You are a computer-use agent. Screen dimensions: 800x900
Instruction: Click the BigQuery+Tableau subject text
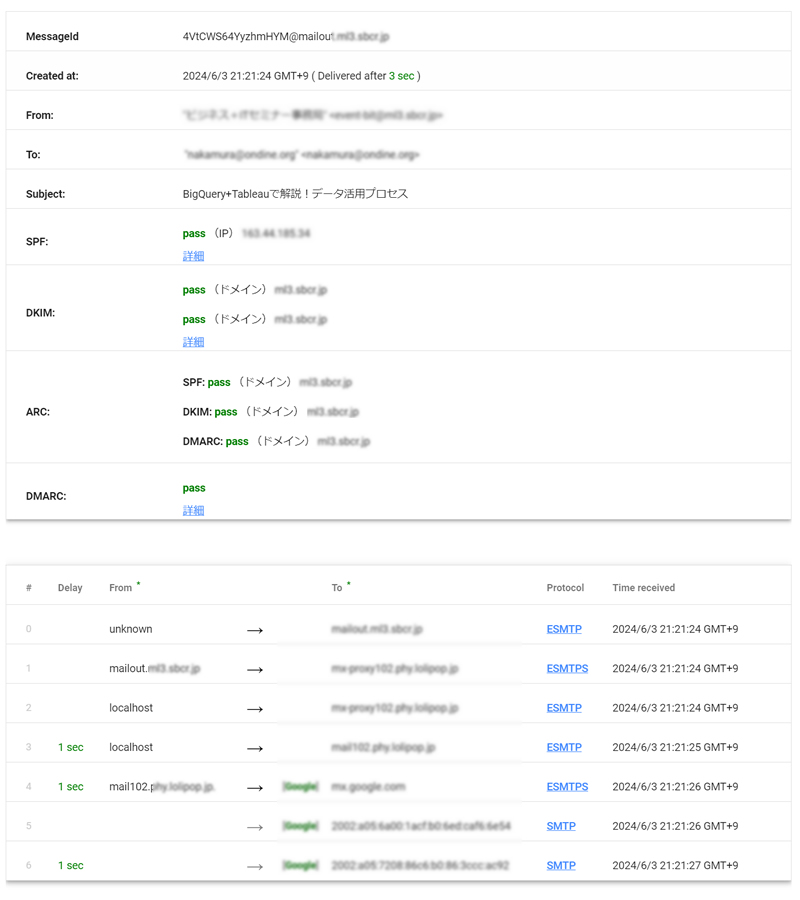pos(295,194)
